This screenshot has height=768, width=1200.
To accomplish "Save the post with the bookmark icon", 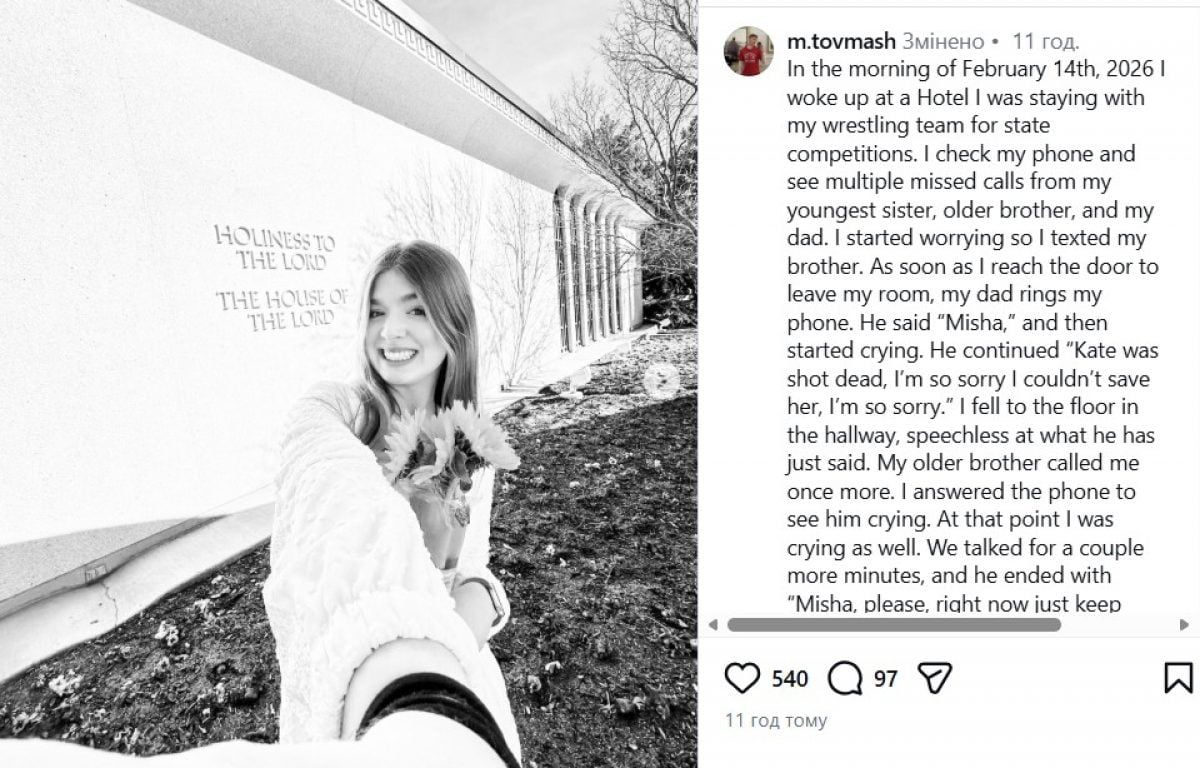I will pyautogui.click(x=1178, y=678).
